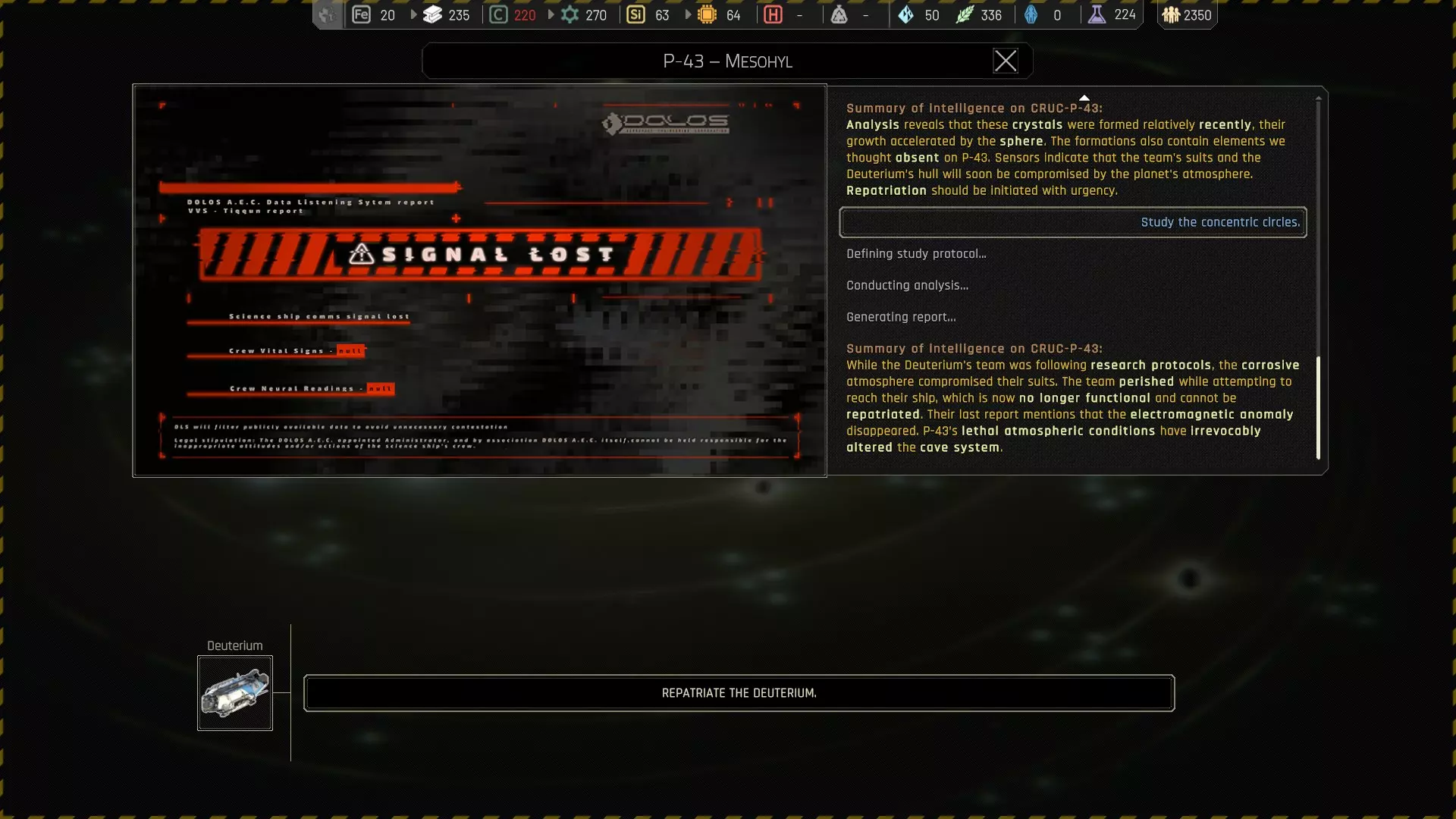The width and height of the screenshot is (1456, 819).
Task: Click the green feather food icon
Action: (965, 14)
